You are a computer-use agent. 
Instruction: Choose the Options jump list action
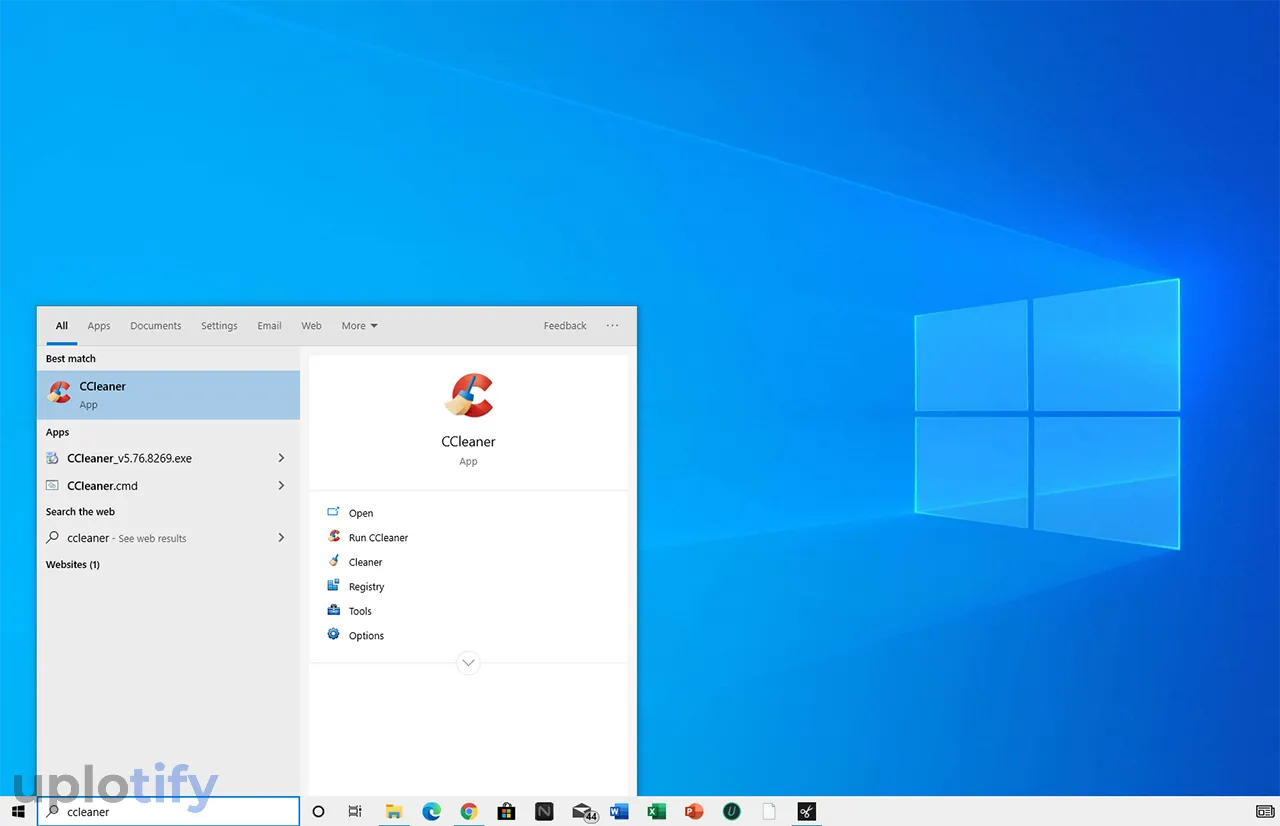pos(366,636)
